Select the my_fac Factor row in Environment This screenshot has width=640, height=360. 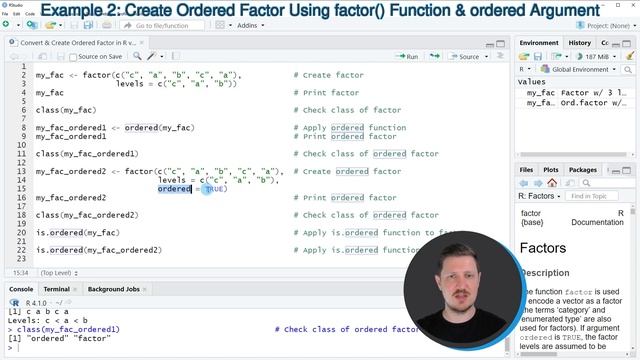coord(576,93)
